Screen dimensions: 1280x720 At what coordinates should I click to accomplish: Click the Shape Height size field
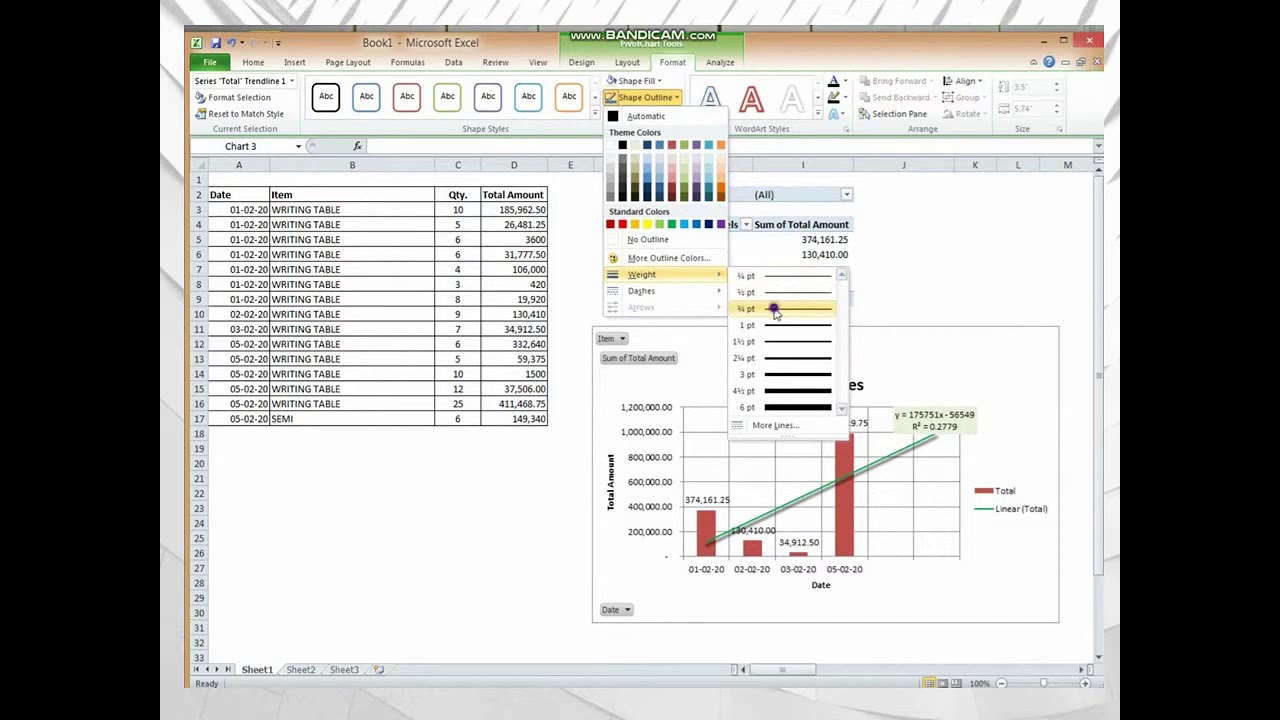point(1035,87)
